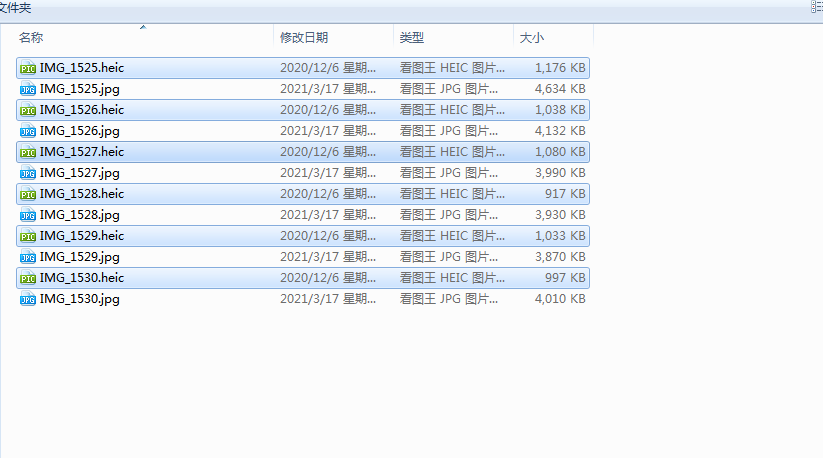Click the 3,870 KB size cell
823x458 pixels.
coord(560,257)
